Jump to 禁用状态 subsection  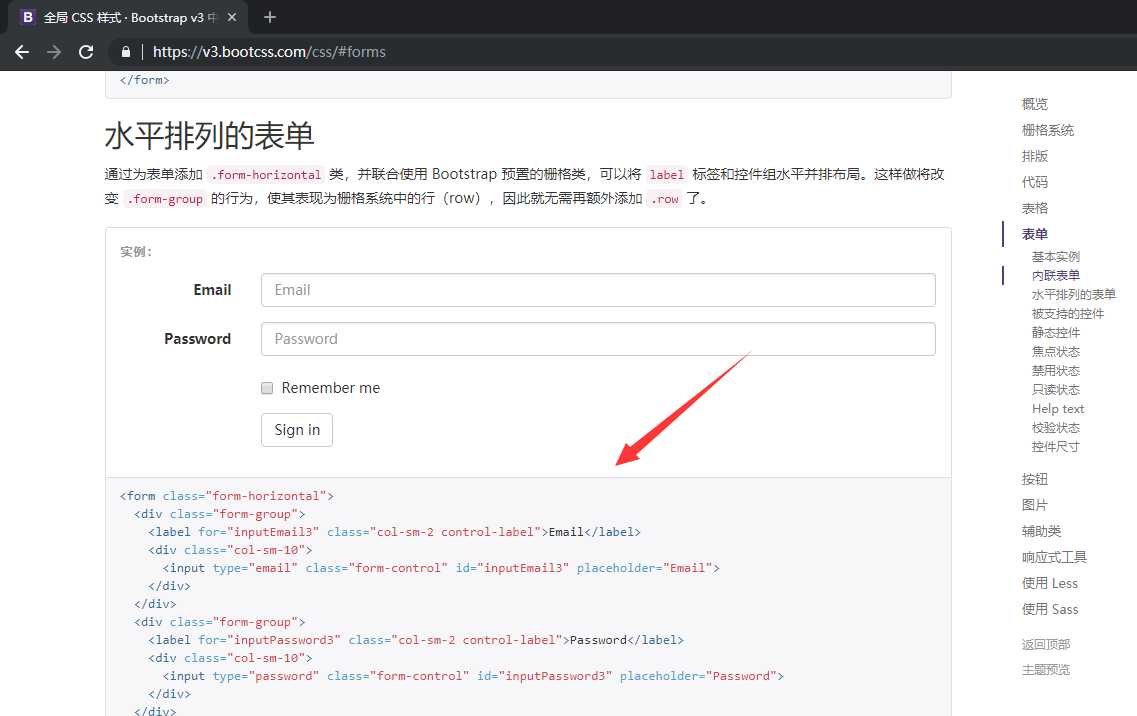point(1056,371)
